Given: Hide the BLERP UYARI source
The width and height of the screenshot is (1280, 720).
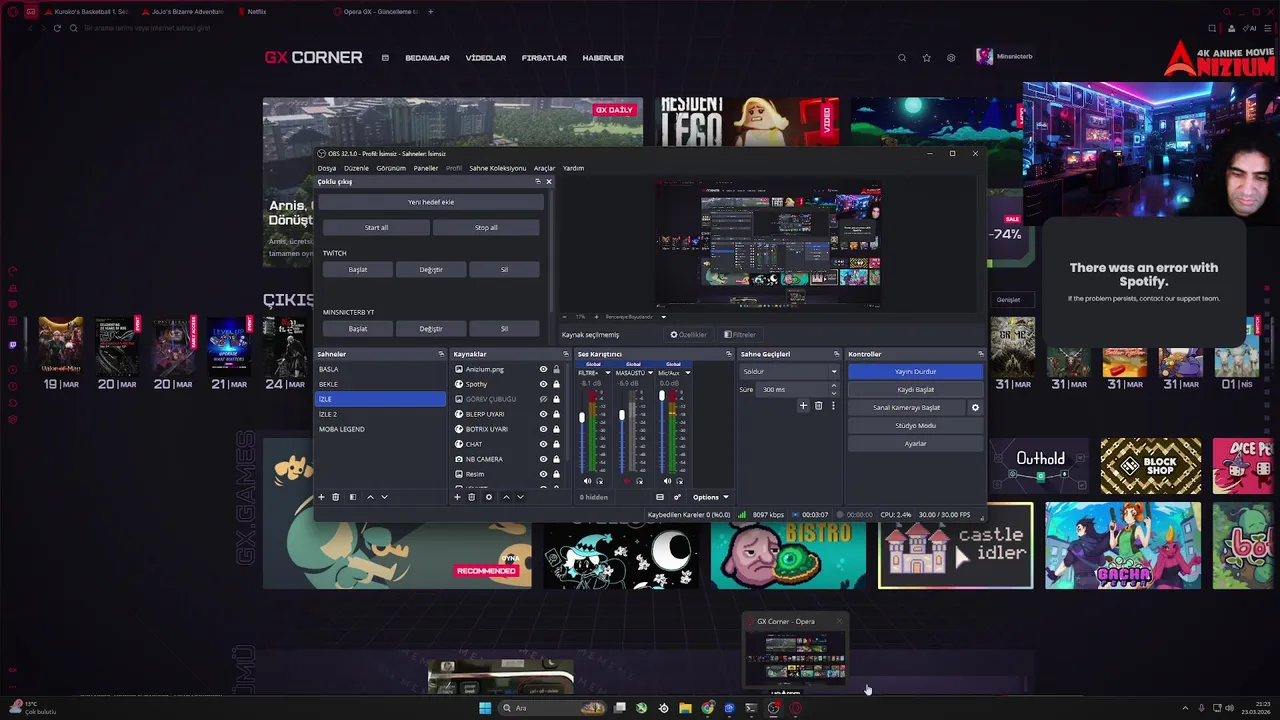Looking at the screenshot, I should [543, 414].
